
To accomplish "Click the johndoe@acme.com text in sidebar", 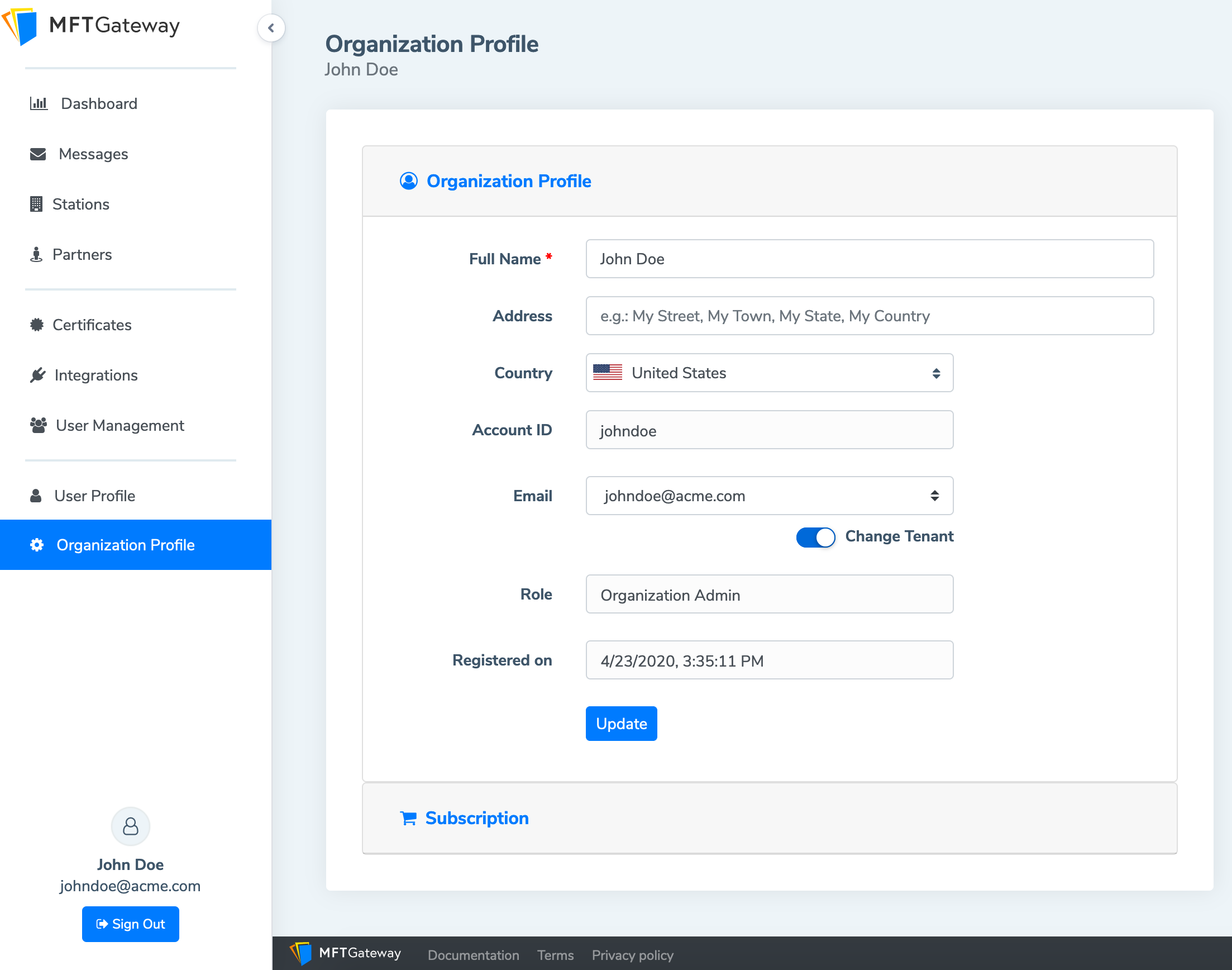I will (x=130, y=886).
